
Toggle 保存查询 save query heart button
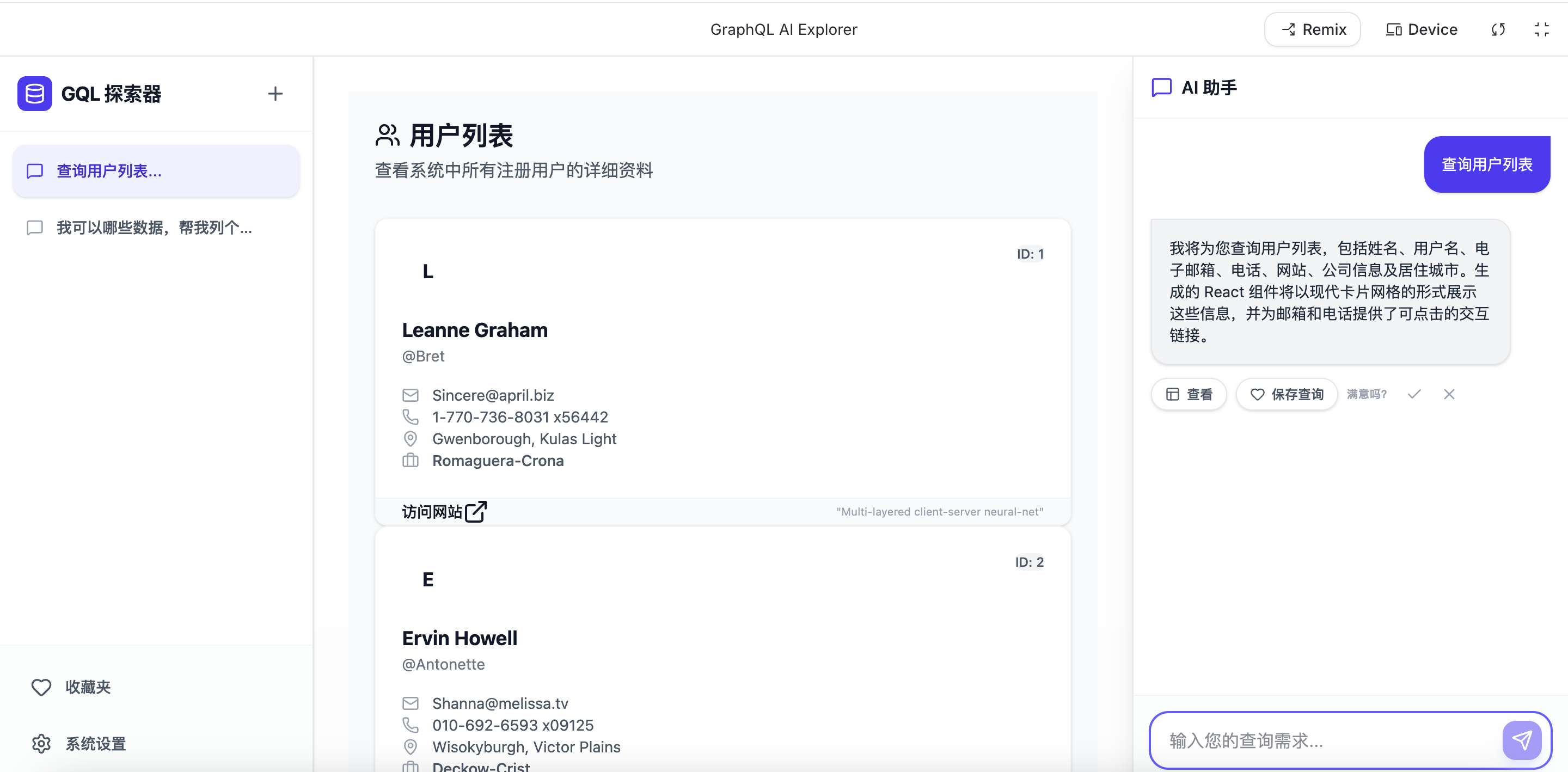tap(1286, 394)
